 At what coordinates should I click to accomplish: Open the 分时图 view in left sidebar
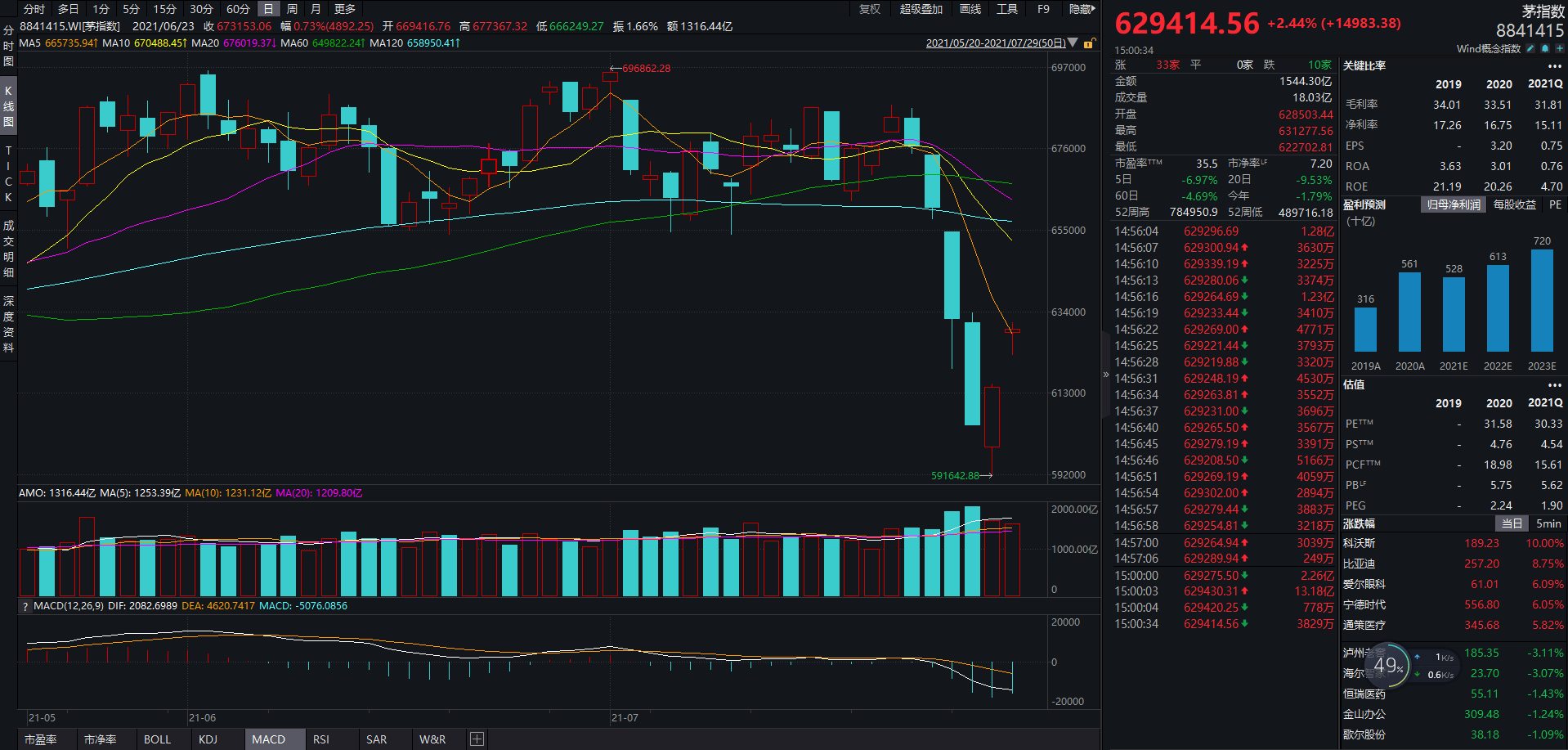(x=8, y=46)
